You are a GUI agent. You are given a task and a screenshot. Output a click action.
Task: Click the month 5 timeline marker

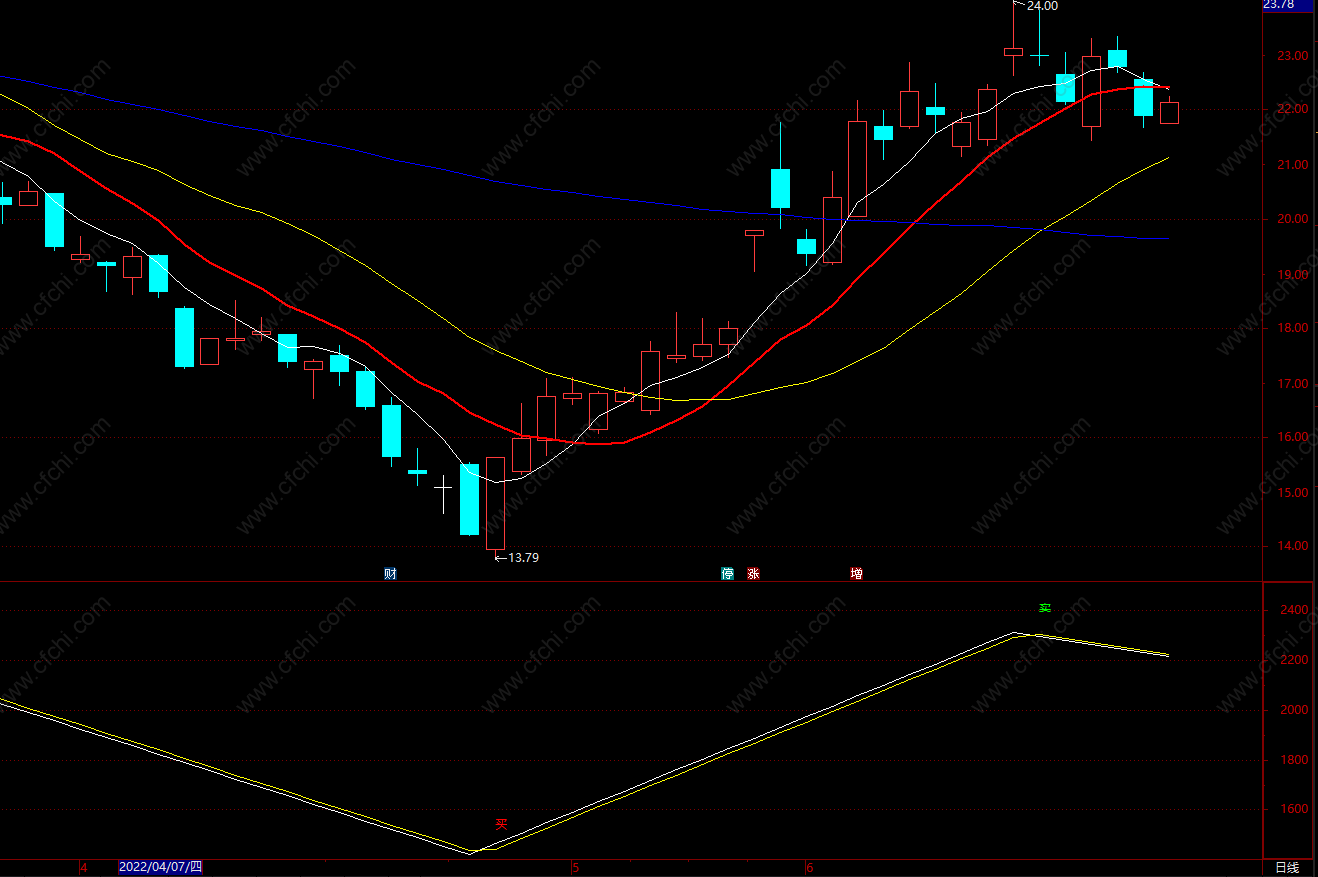point(575,868)
